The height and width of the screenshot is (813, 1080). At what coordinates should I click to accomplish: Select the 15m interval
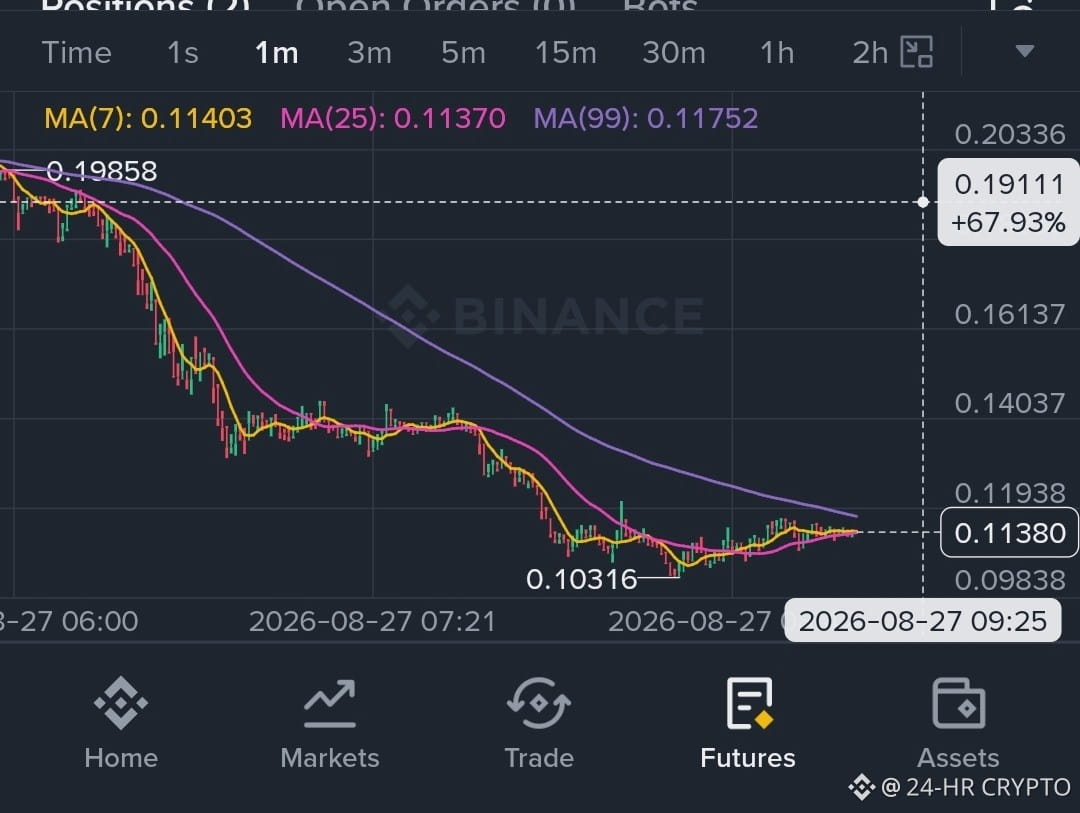click(566, 53)
